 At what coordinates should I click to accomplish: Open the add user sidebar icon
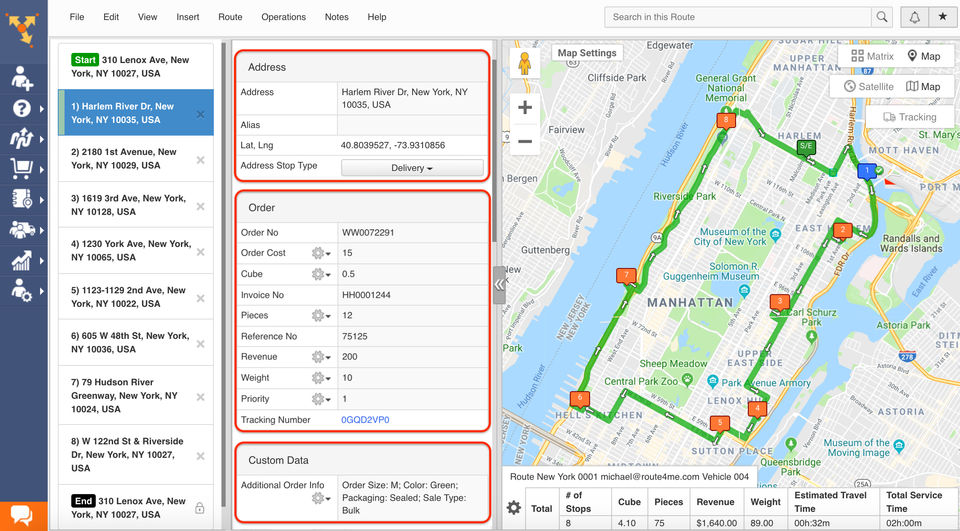(x=22, y=78)
